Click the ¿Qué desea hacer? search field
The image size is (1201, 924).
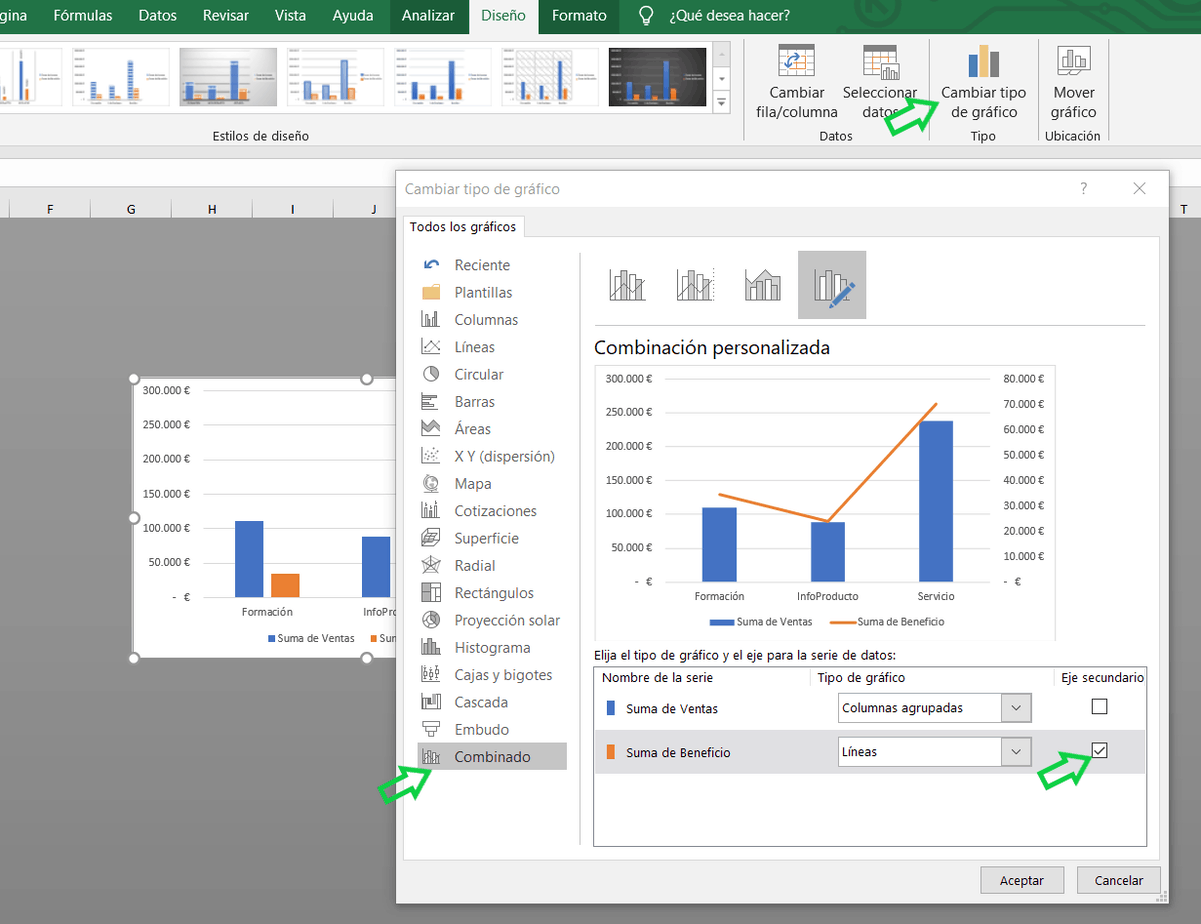(728, 15)
